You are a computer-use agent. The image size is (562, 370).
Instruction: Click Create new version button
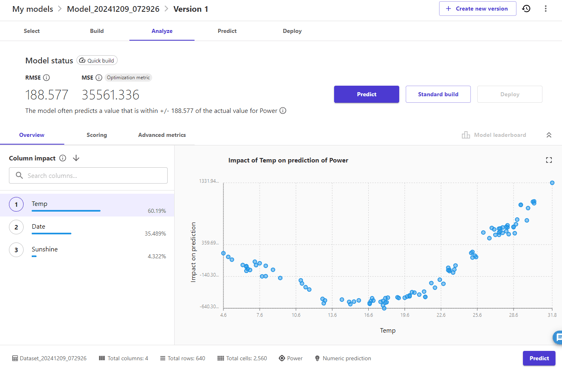(478, 9)
